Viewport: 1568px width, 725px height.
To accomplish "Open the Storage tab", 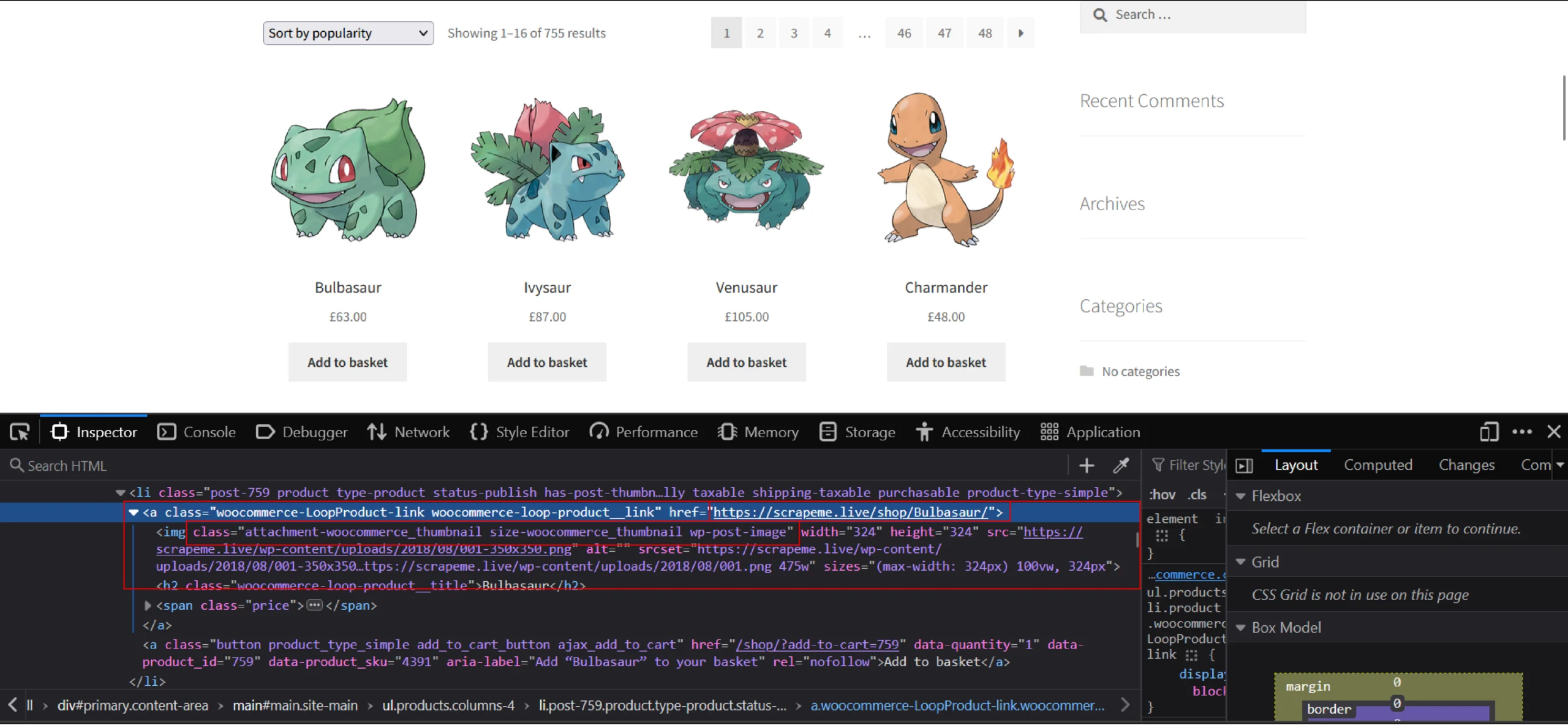I will (x=857, y=432).
